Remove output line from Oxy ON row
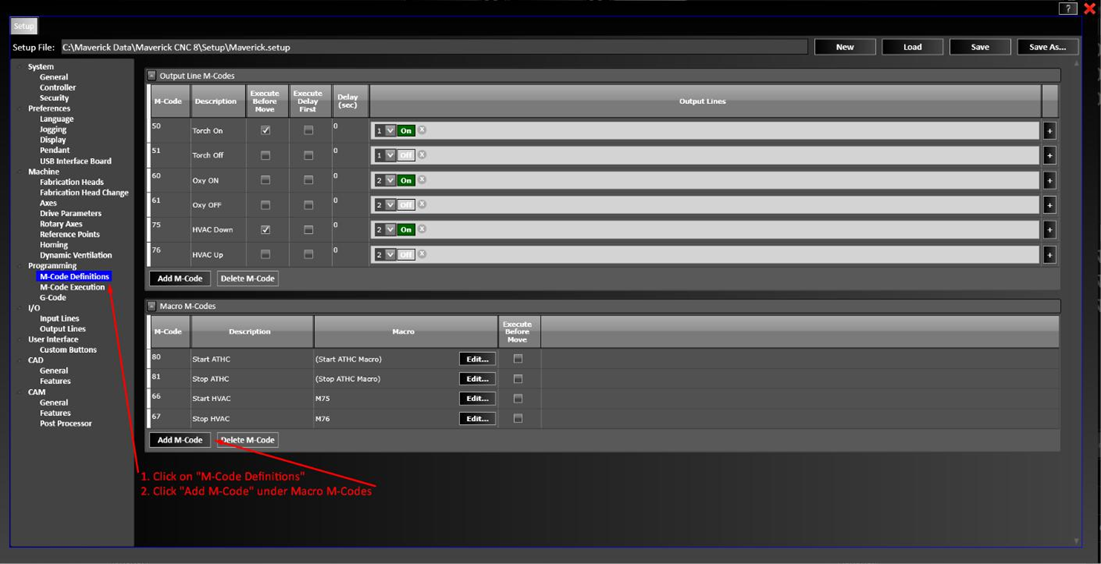 click(x=422, y=180)
